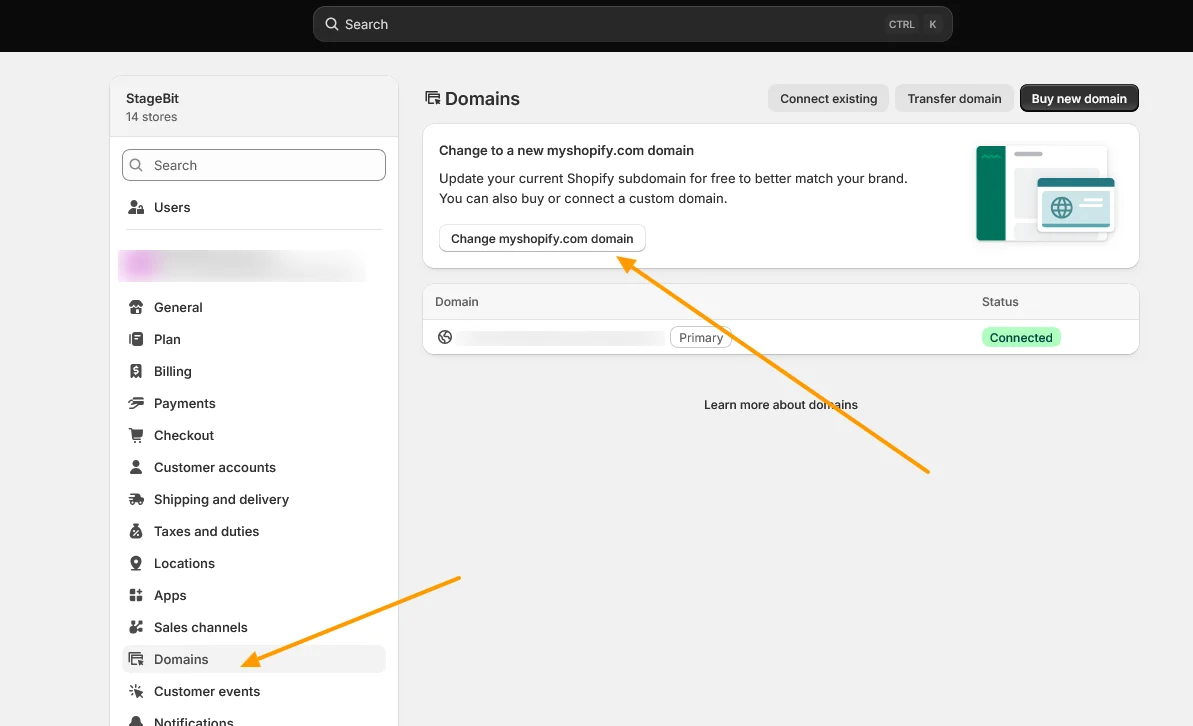Open the Users page
Viewport: 1193px width, 726px height.
coord(253,207)
